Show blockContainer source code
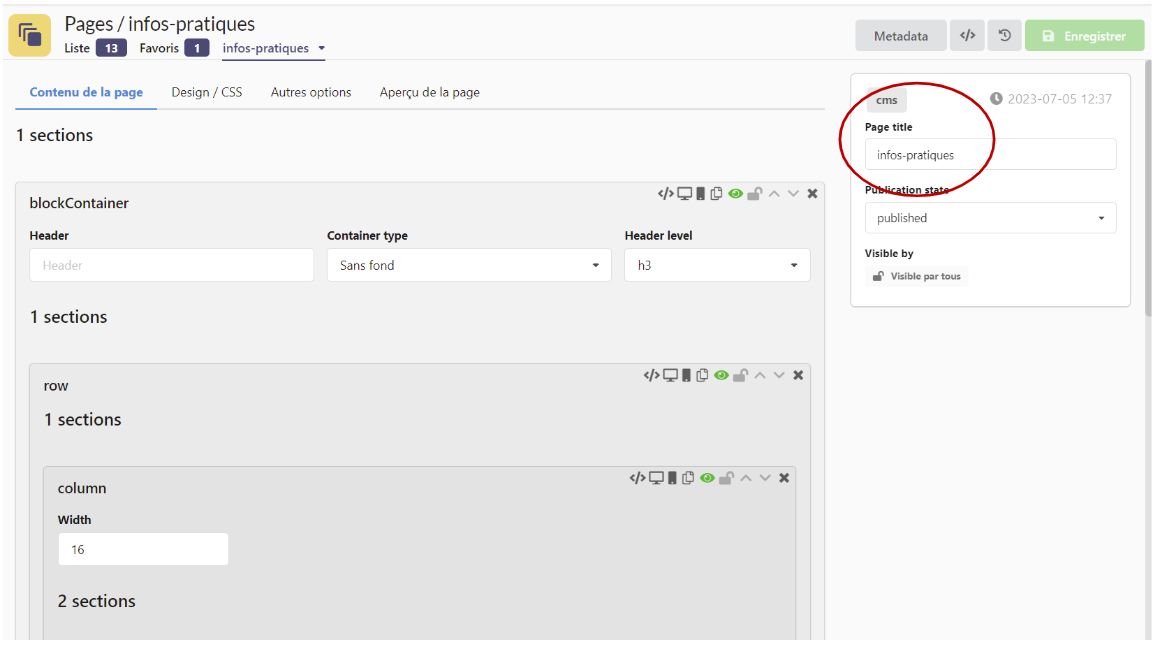Image resolution: width=1157 pixels, height=645 pixels. pos(665,194)
